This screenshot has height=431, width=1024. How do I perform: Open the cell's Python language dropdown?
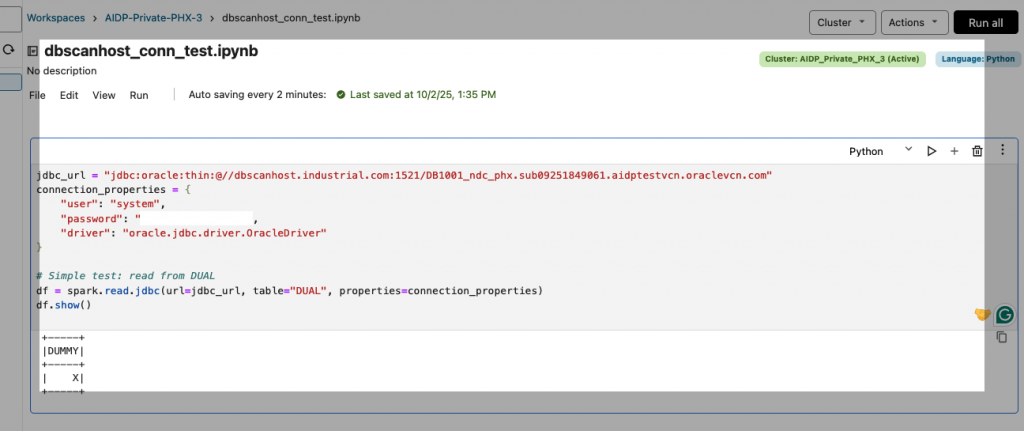point(880,151)
